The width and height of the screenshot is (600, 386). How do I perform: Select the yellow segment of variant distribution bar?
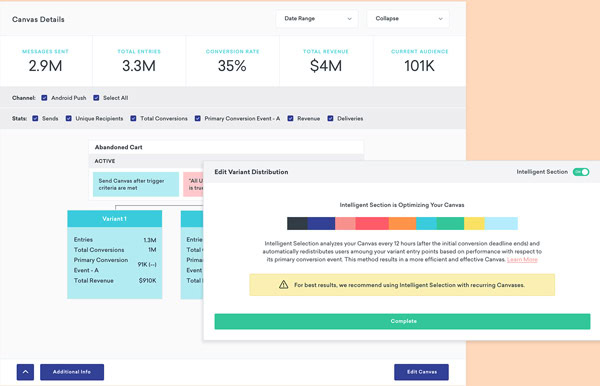tap(474, 223)
